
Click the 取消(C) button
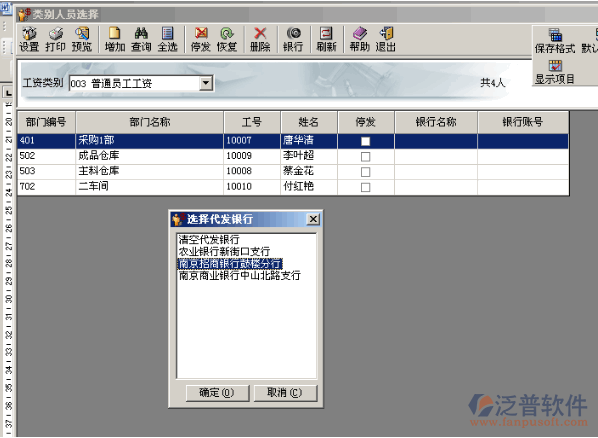(x=285, y=393)
